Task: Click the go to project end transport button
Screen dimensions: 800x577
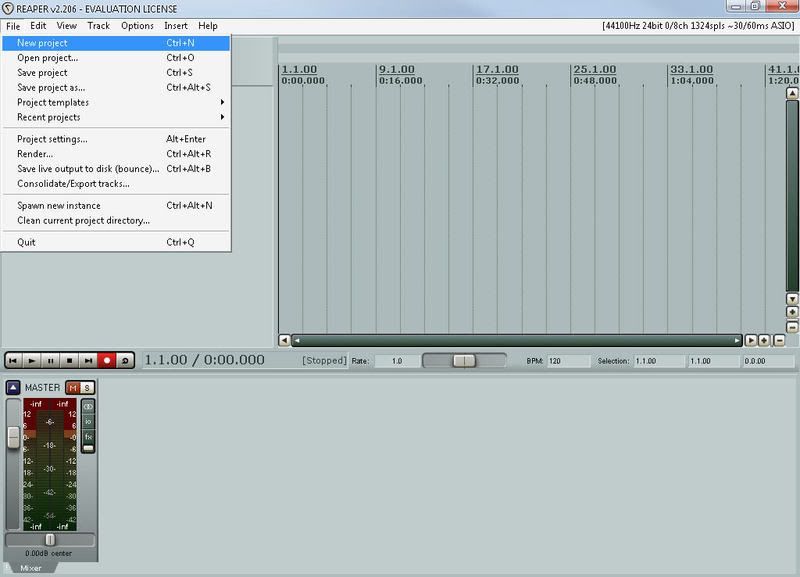Action: [x=88, y=360]
